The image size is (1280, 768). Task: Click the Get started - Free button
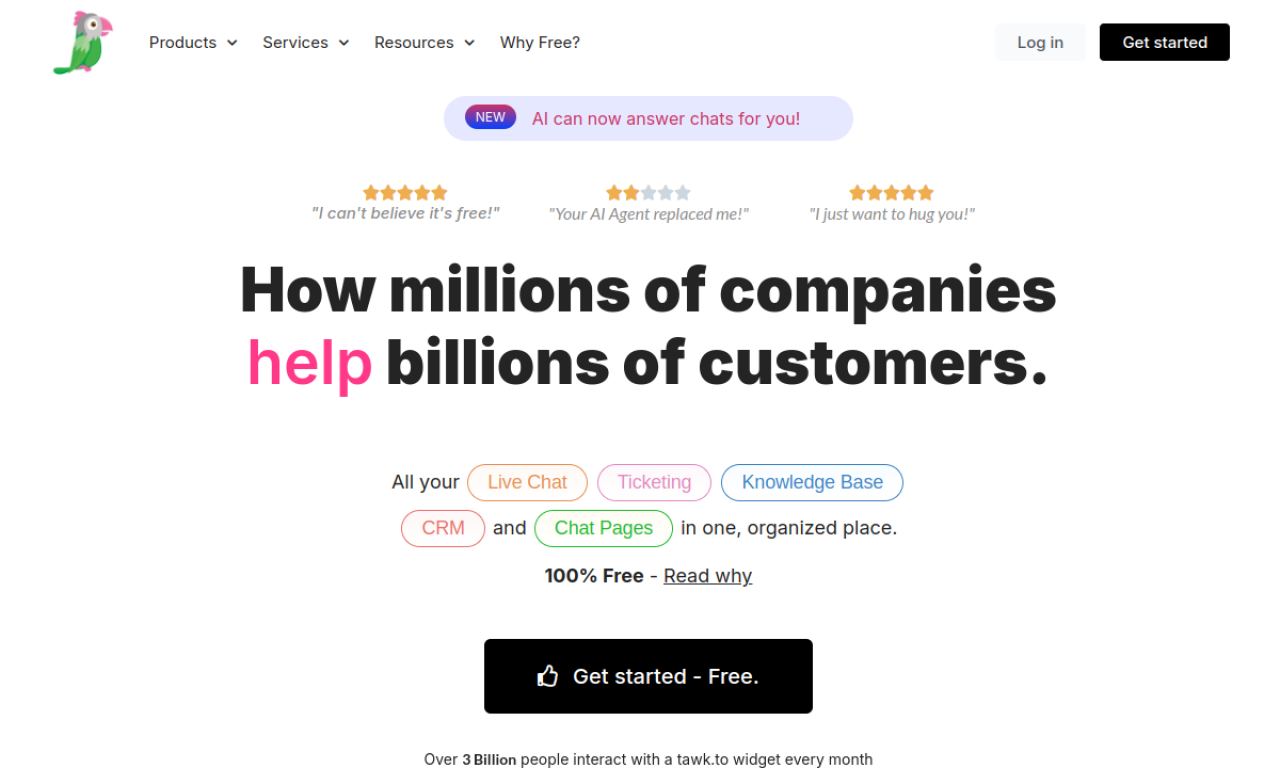point(648,677)
